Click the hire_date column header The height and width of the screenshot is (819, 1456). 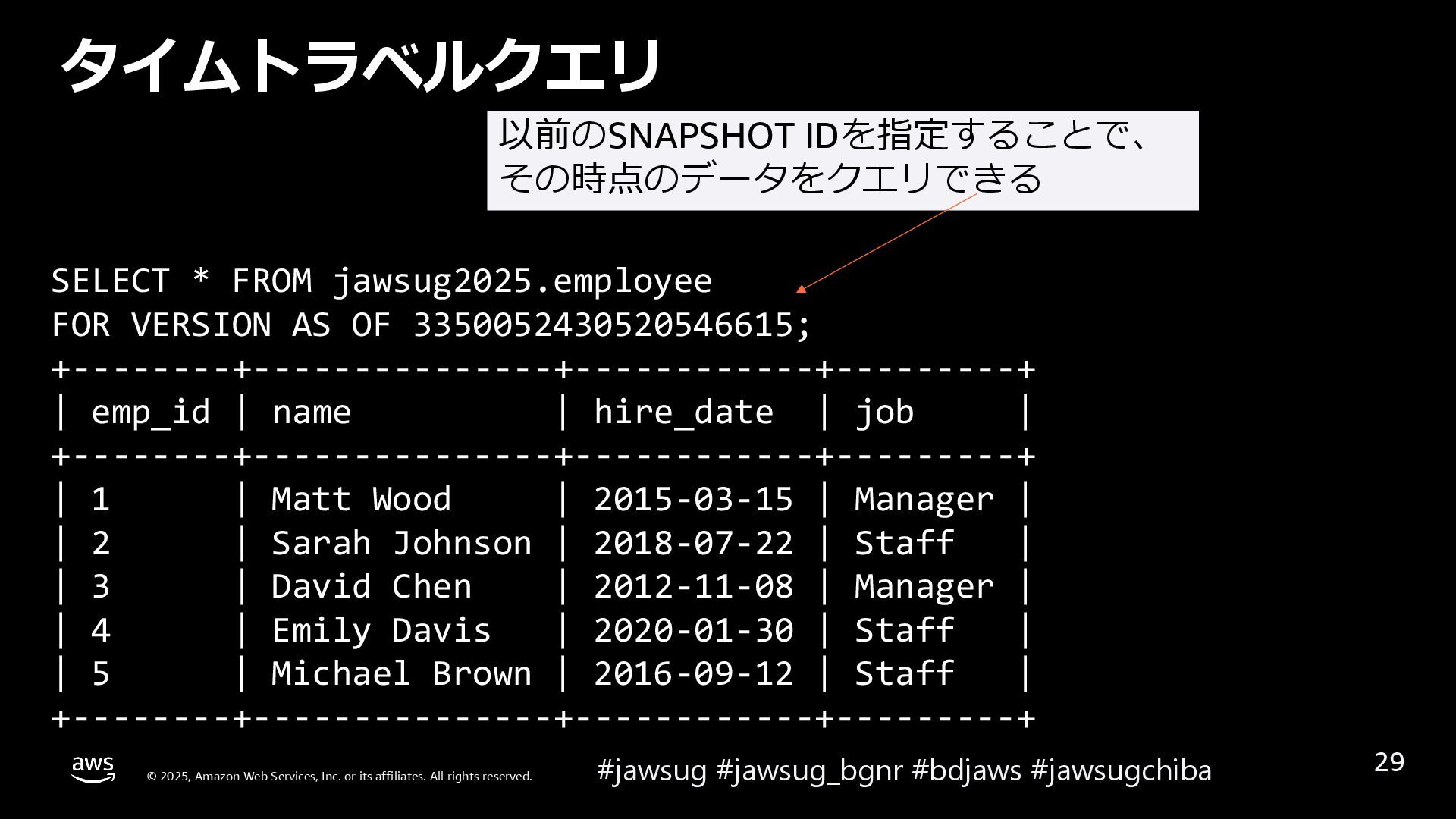[x=683, y=413]
